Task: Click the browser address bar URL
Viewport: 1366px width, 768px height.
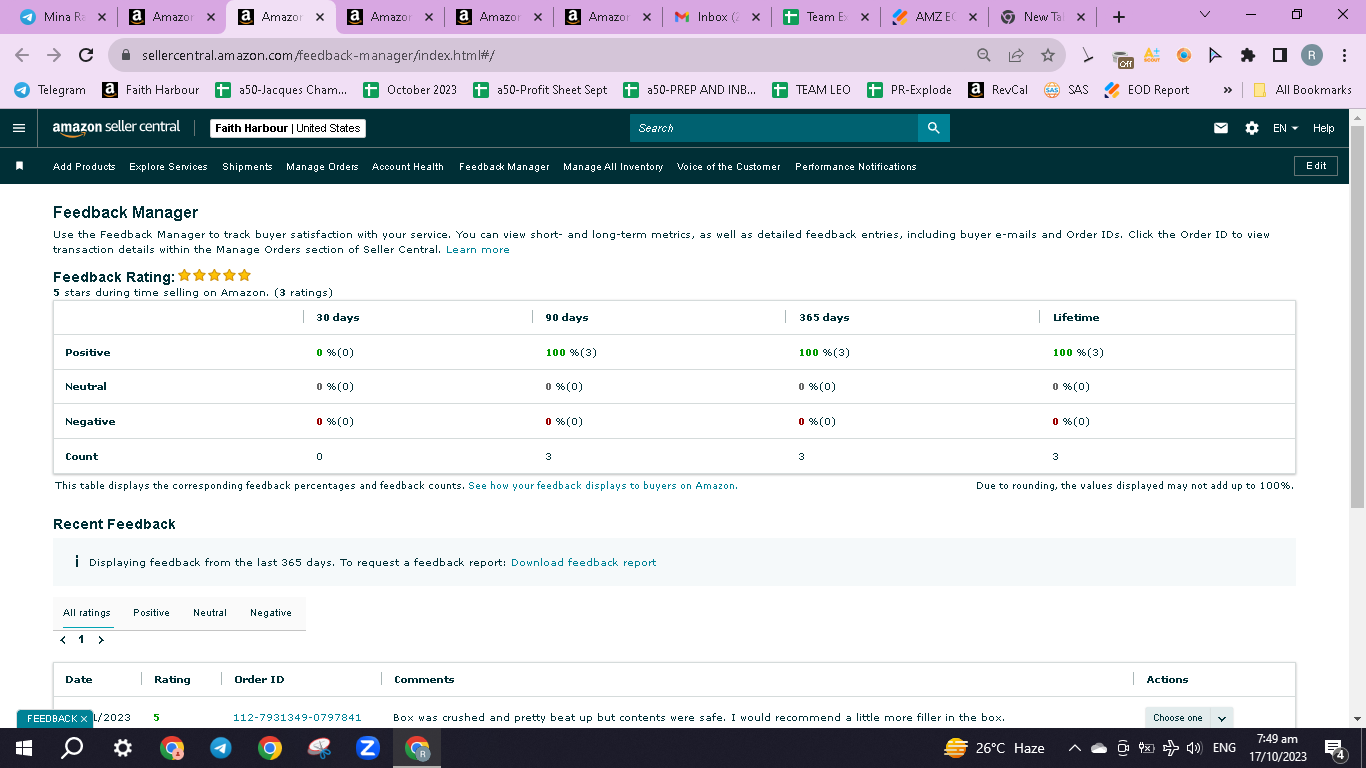Action: pos(318,56)
